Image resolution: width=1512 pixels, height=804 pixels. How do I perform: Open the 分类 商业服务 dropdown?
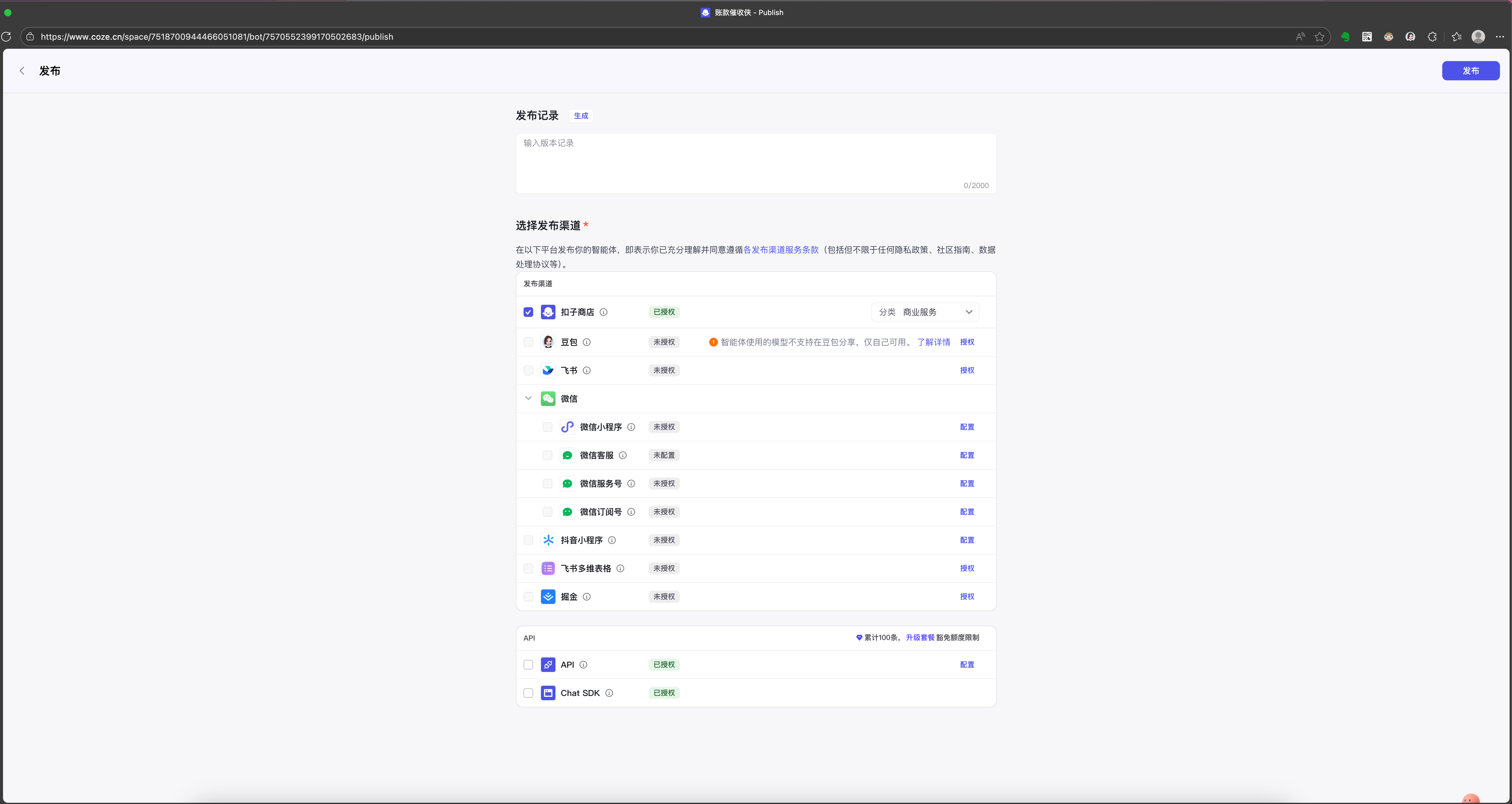925,312
